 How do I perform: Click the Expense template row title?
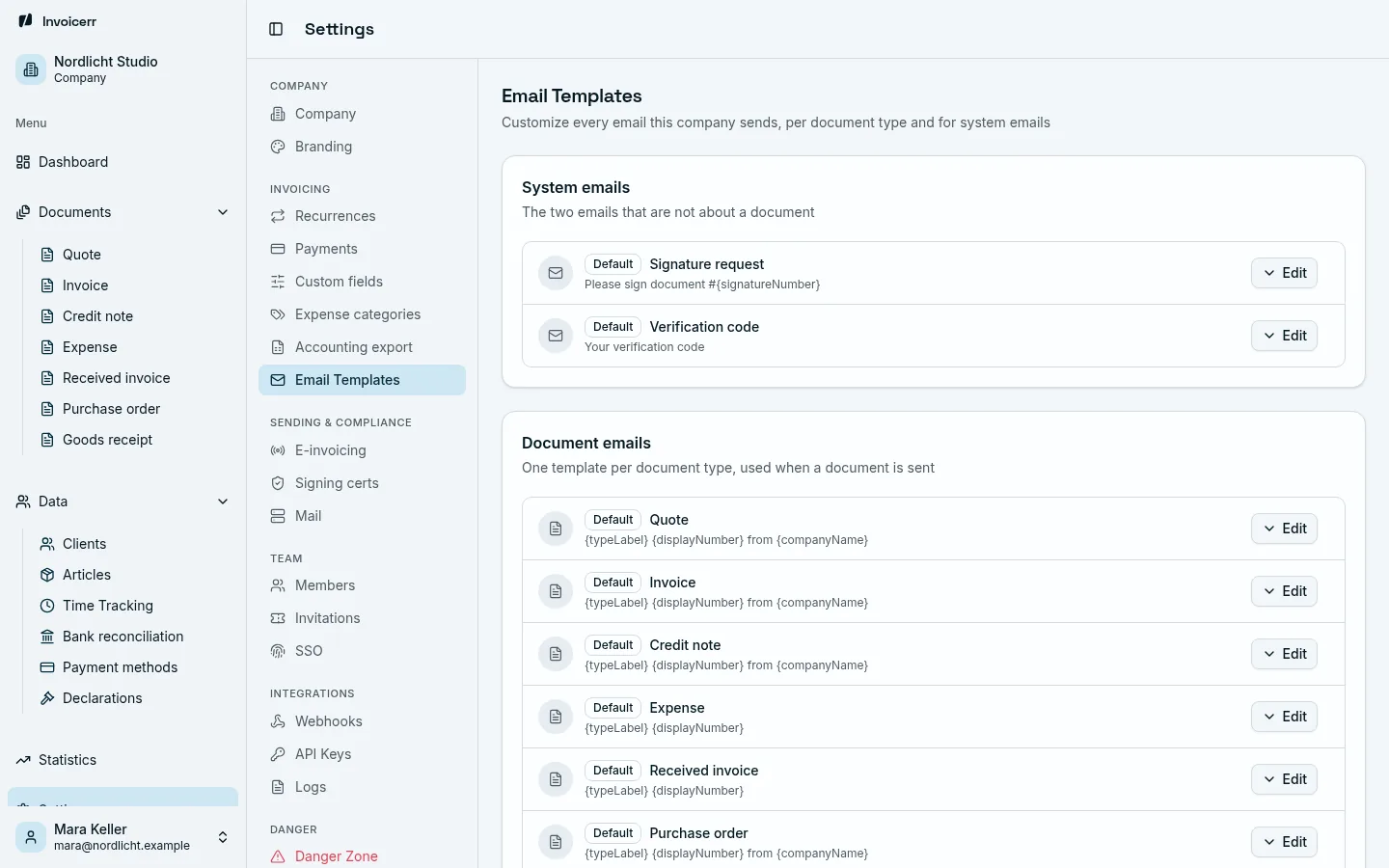[x=677, y=708]
